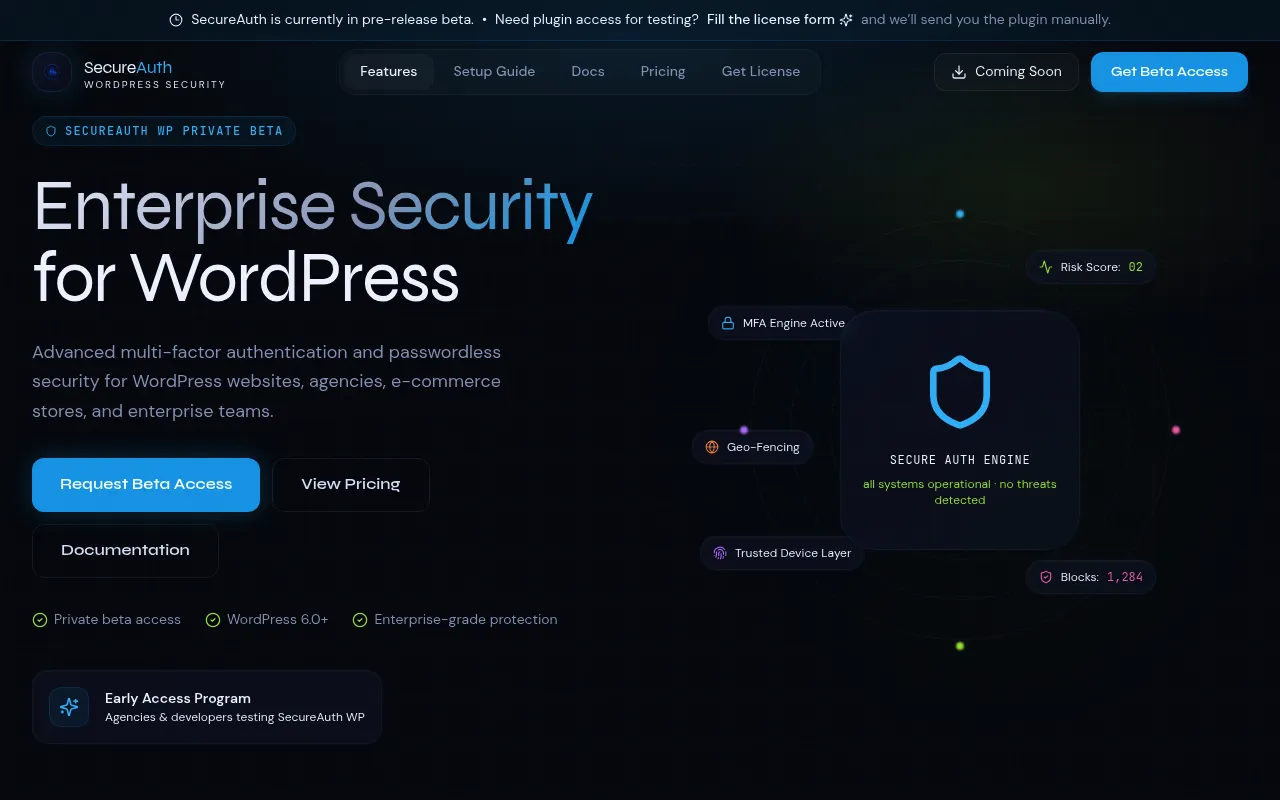The image size is (1280, 800).
Task: Click the sparkle icon after license form link
Action: click(846, 20)
